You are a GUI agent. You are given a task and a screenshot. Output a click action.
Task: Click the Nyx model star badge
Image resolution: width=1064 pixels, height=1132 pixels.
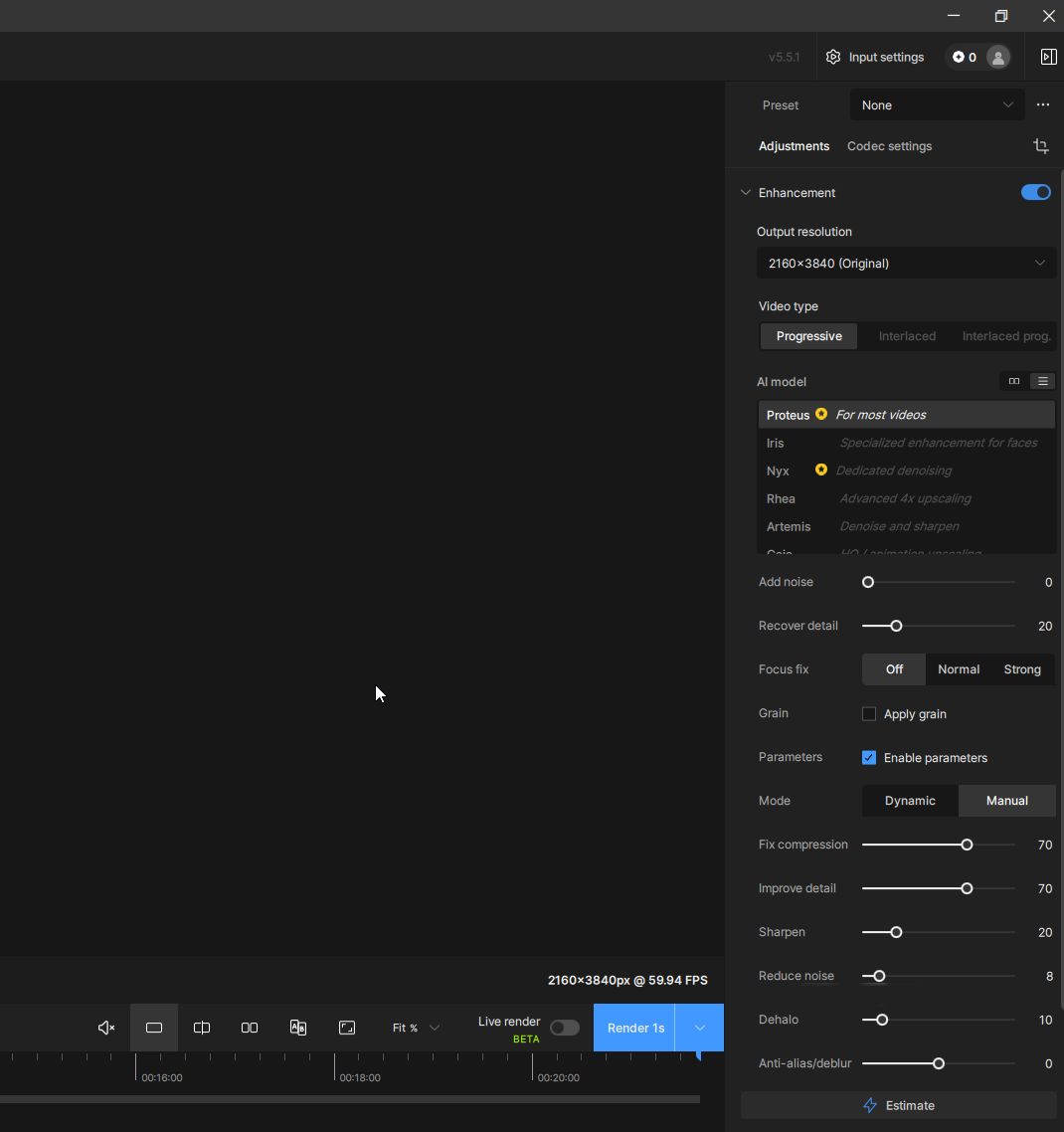click(x=821, y=470)
